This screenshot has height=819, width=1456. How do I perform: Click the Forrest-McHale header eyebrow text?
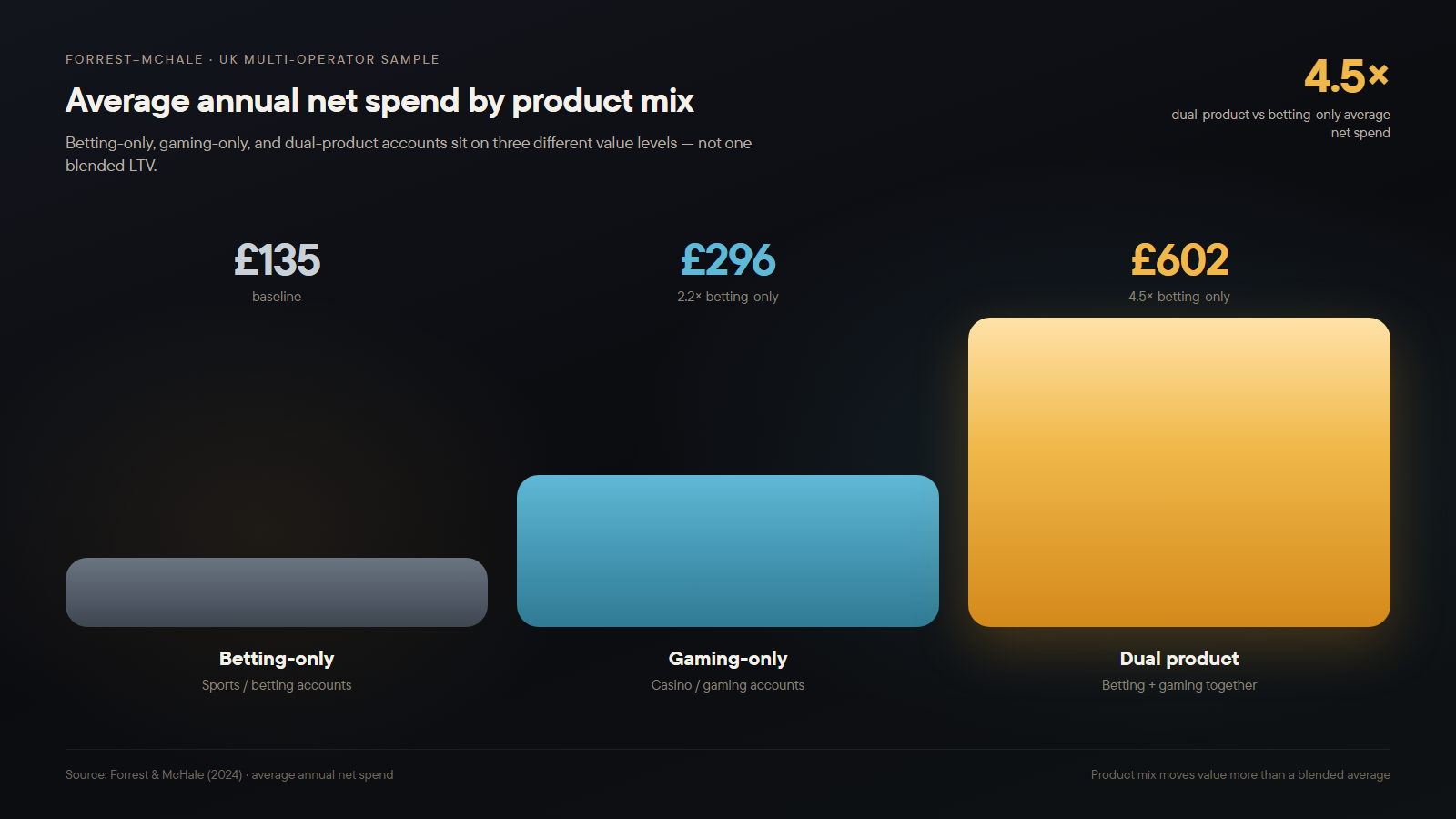[x=252, y=59]
